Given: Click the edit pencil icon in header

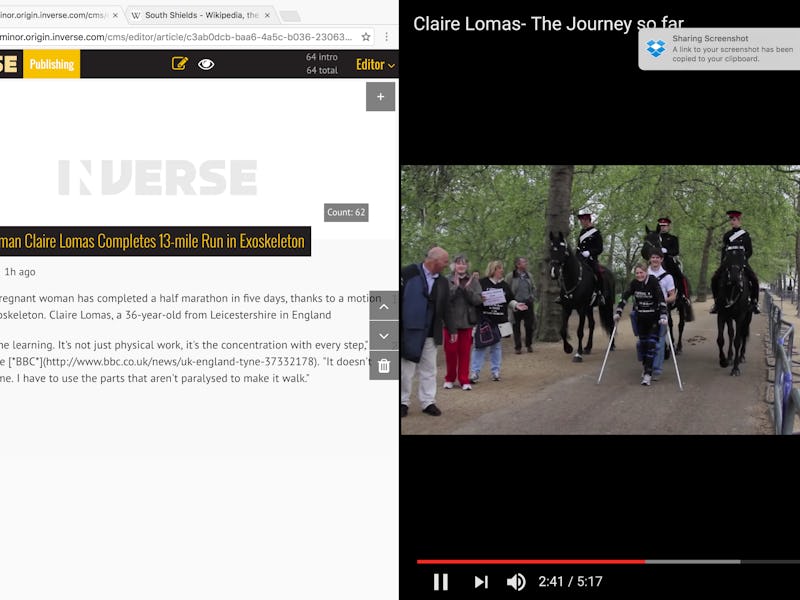Looking at the screenshot, I should (180, 64).
